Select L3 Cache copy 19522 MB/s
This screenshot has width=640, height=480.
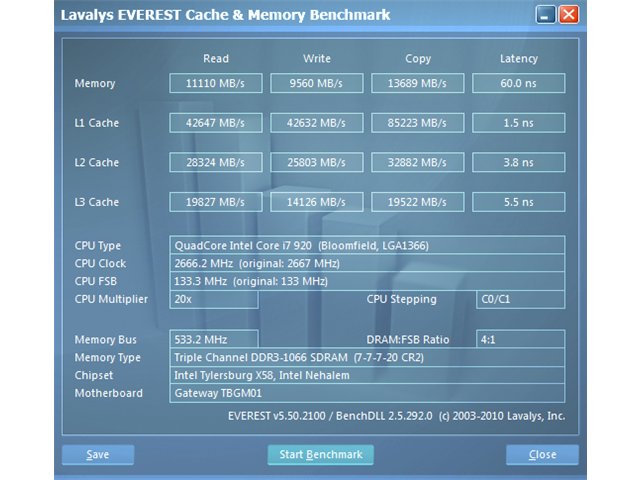417,202
